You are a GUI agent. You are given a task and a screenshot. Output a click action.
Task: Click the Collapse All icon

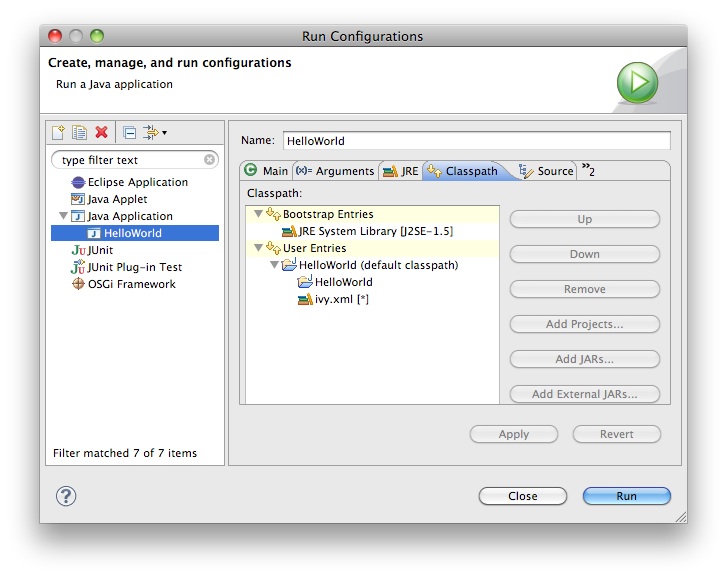129,132
